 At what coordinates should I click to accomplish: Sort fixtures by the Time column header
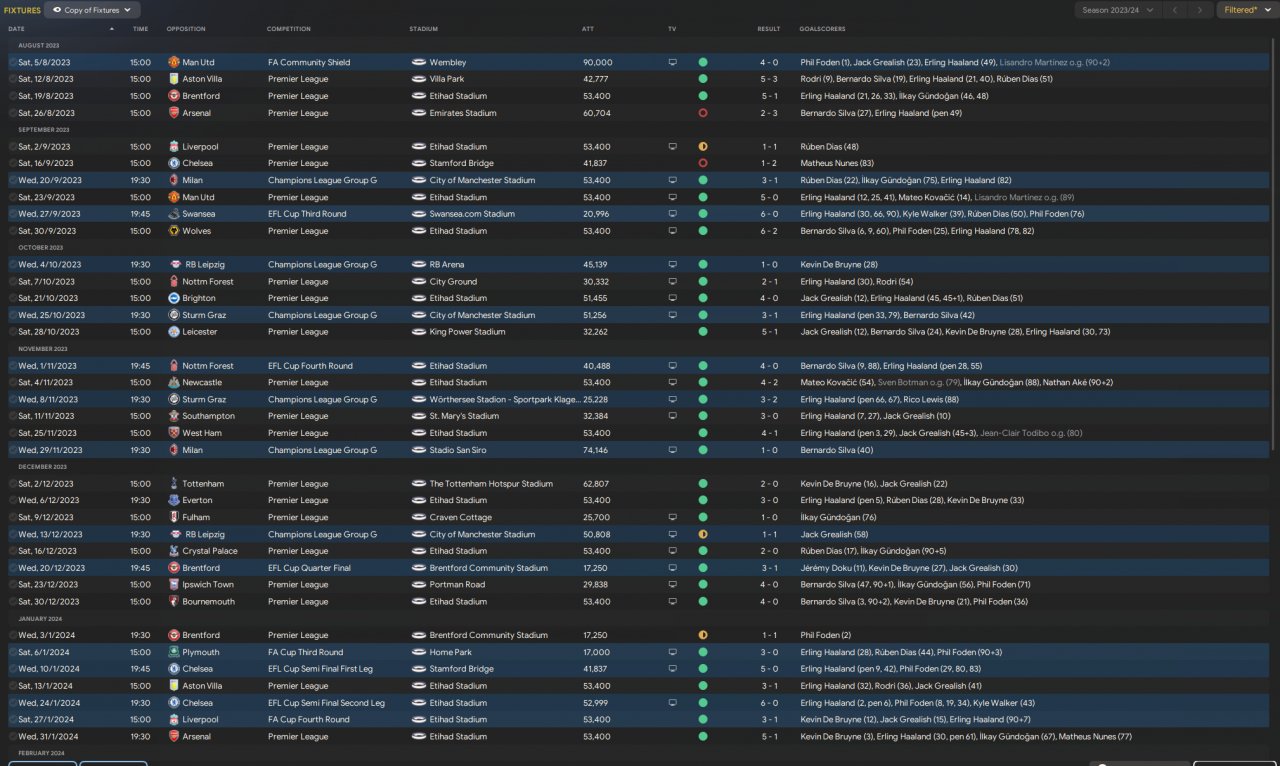pyautogui.click(x=140, y=29)
